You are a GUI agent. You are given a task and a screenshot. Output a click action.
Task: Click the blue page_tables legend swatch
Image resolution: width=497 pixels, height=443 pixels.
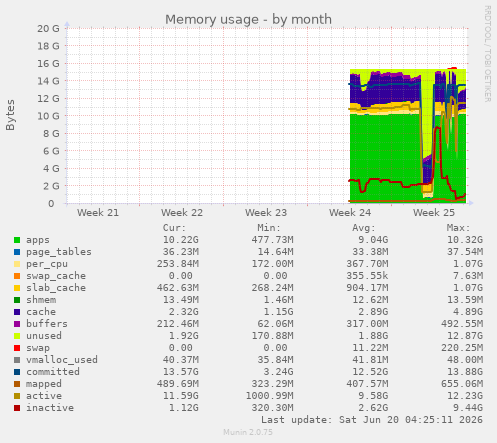[x=17, y=252]
